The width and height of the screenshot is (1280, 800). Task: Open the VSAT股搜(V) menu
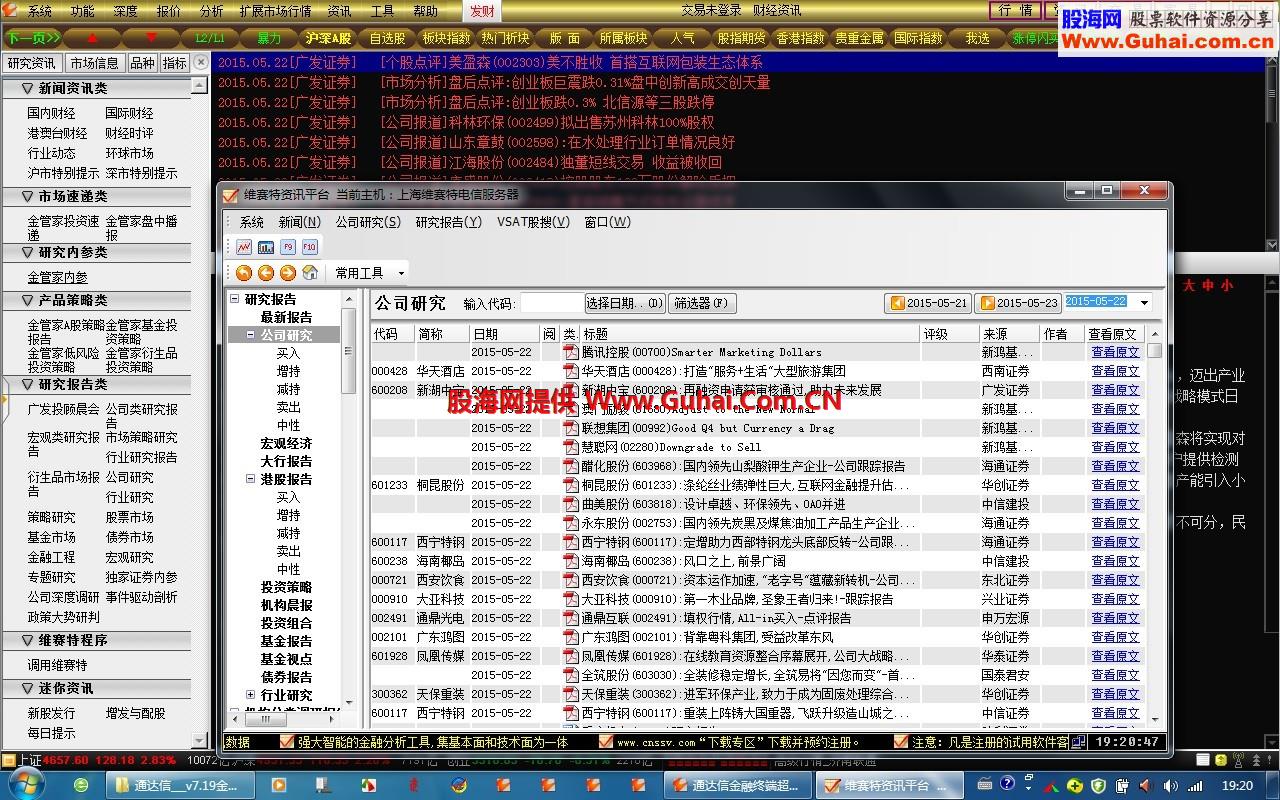click(533, 222)
